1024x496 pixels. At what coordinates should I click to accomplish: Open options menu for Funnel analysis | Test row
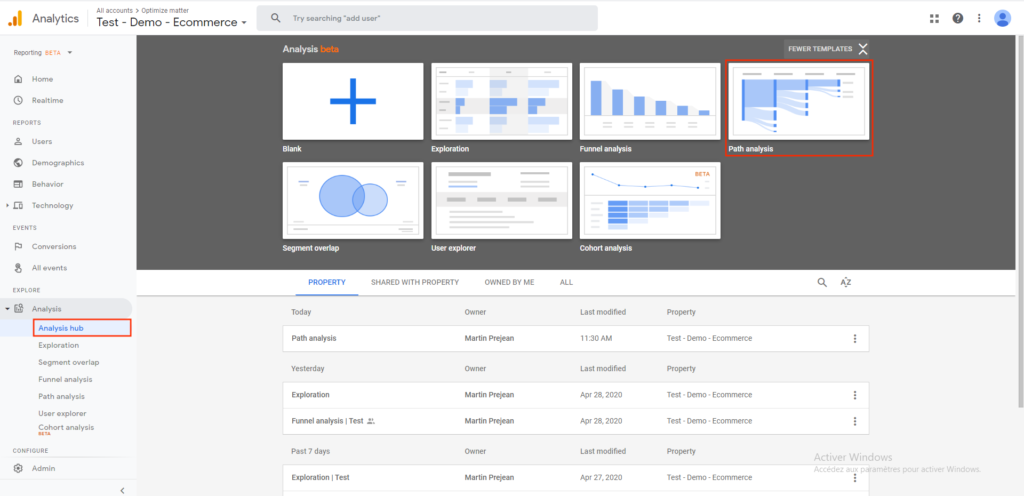click(x=855, y=421)
